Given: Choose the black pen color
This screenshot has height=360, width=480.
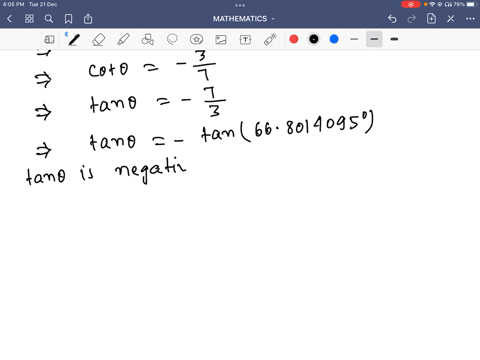Looking at the screenshot, I should 314,39.
